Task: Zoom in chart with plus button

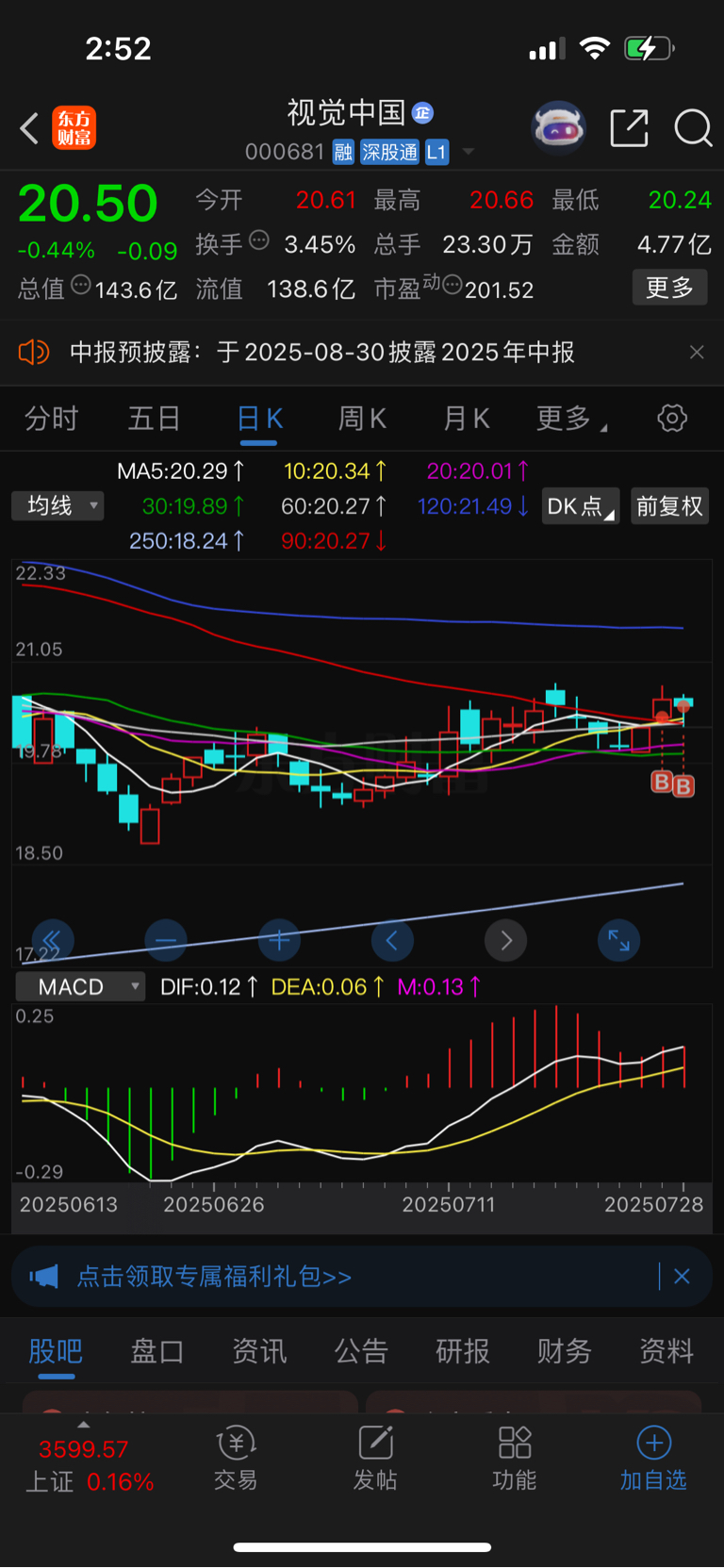Action: pyautogui.click(x=279, y=940)
